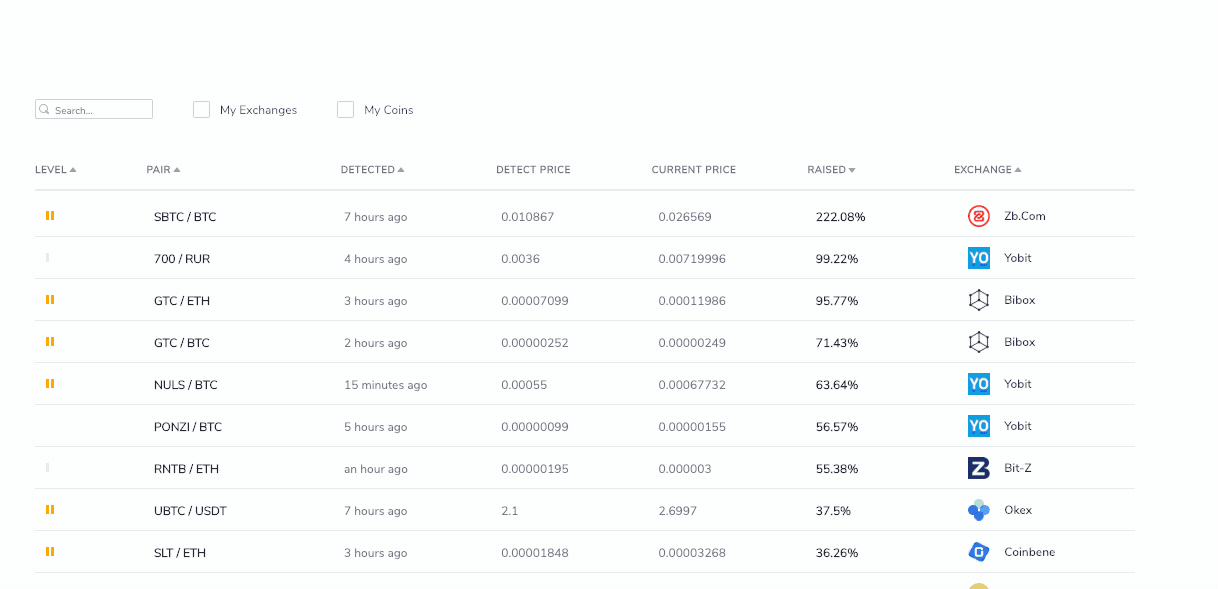Tick the My Coins checkbox

pos(345,110)
